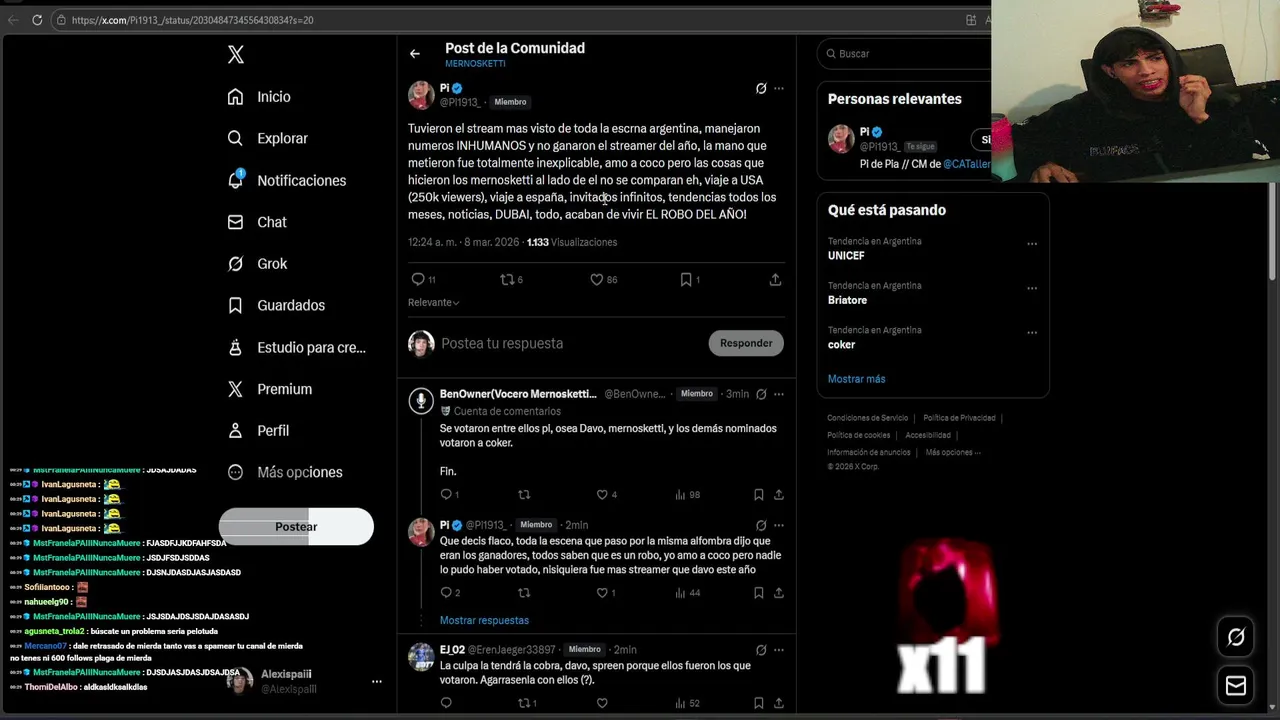Reload the page in the browser toolbar
Screen dimensions: 1280x720
tap(37, 20)
